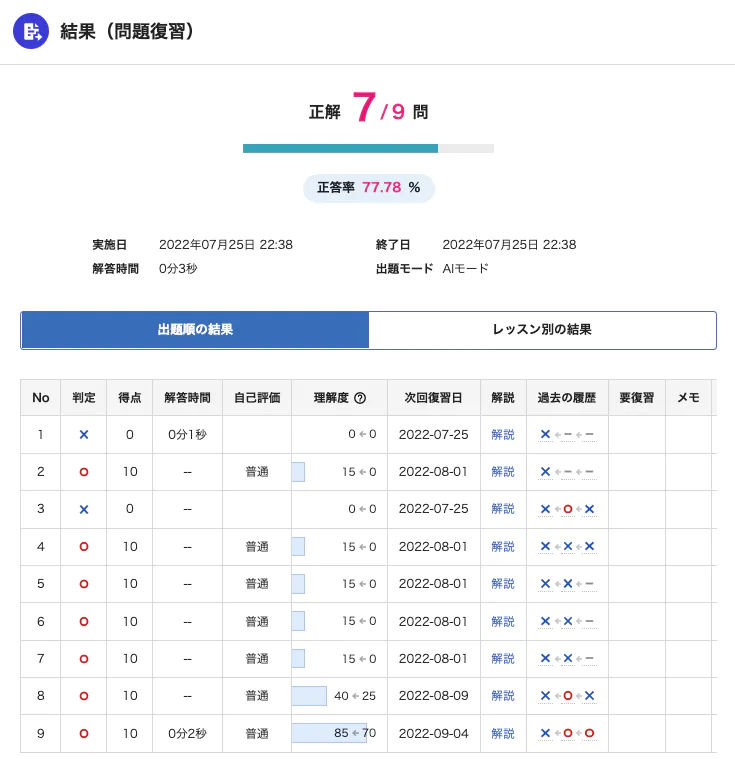The image size is (735, 759).
Task: Click the latest history X mark in row 5
Action: point(545,584)
